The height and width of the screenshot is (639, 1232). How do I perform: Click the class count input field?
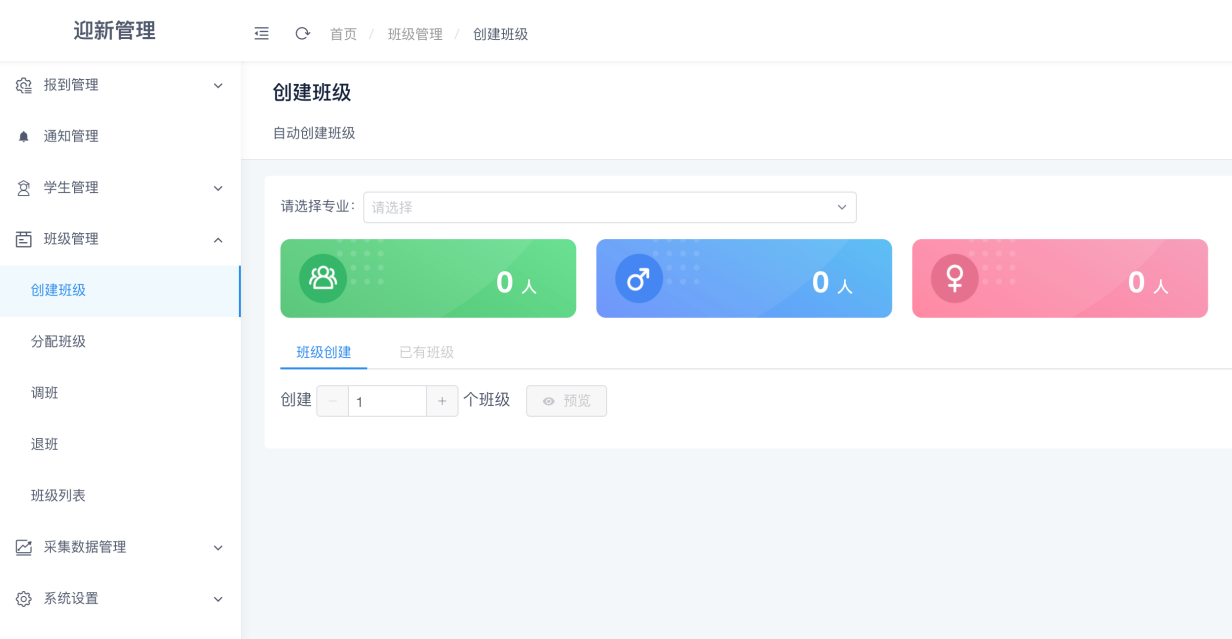point(387,400)
